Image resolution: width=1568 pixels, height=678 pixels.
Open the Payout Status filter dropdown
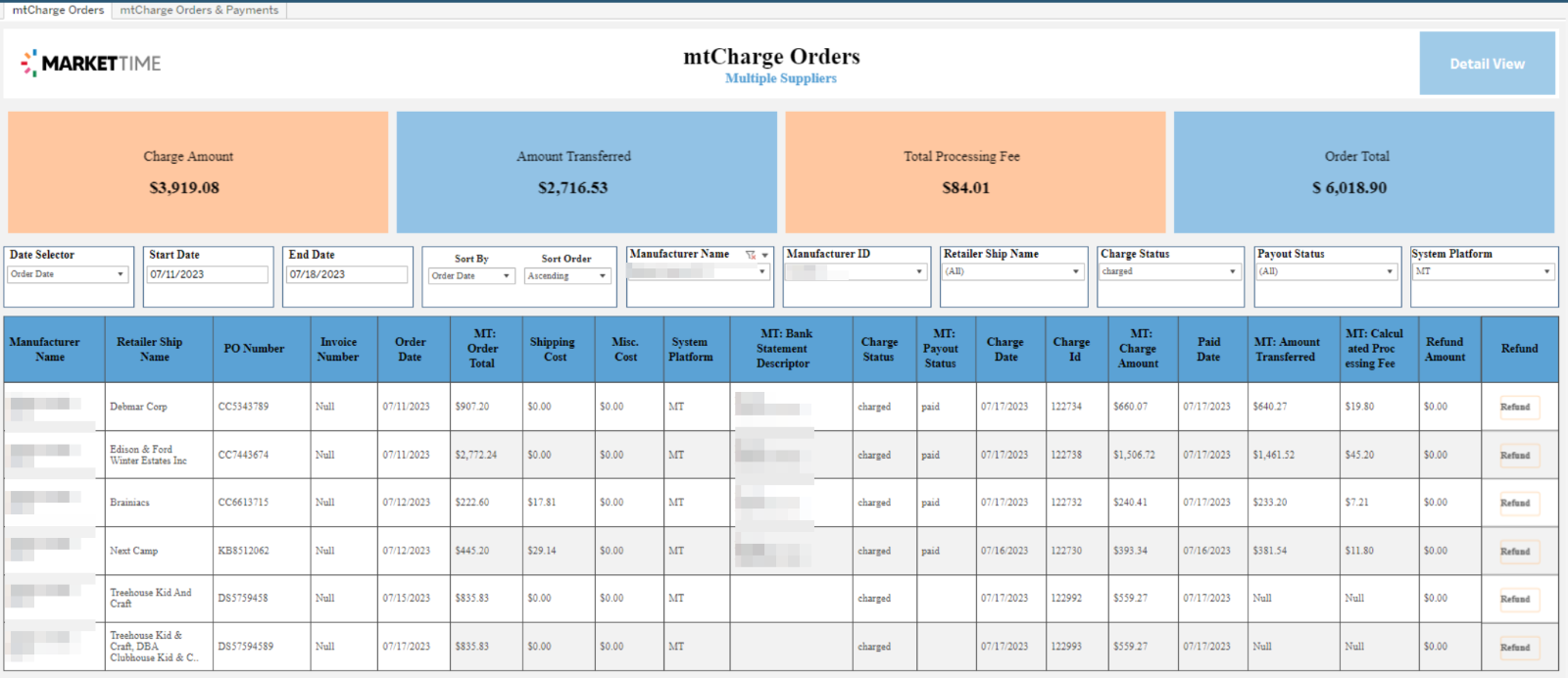point(1326,271)
